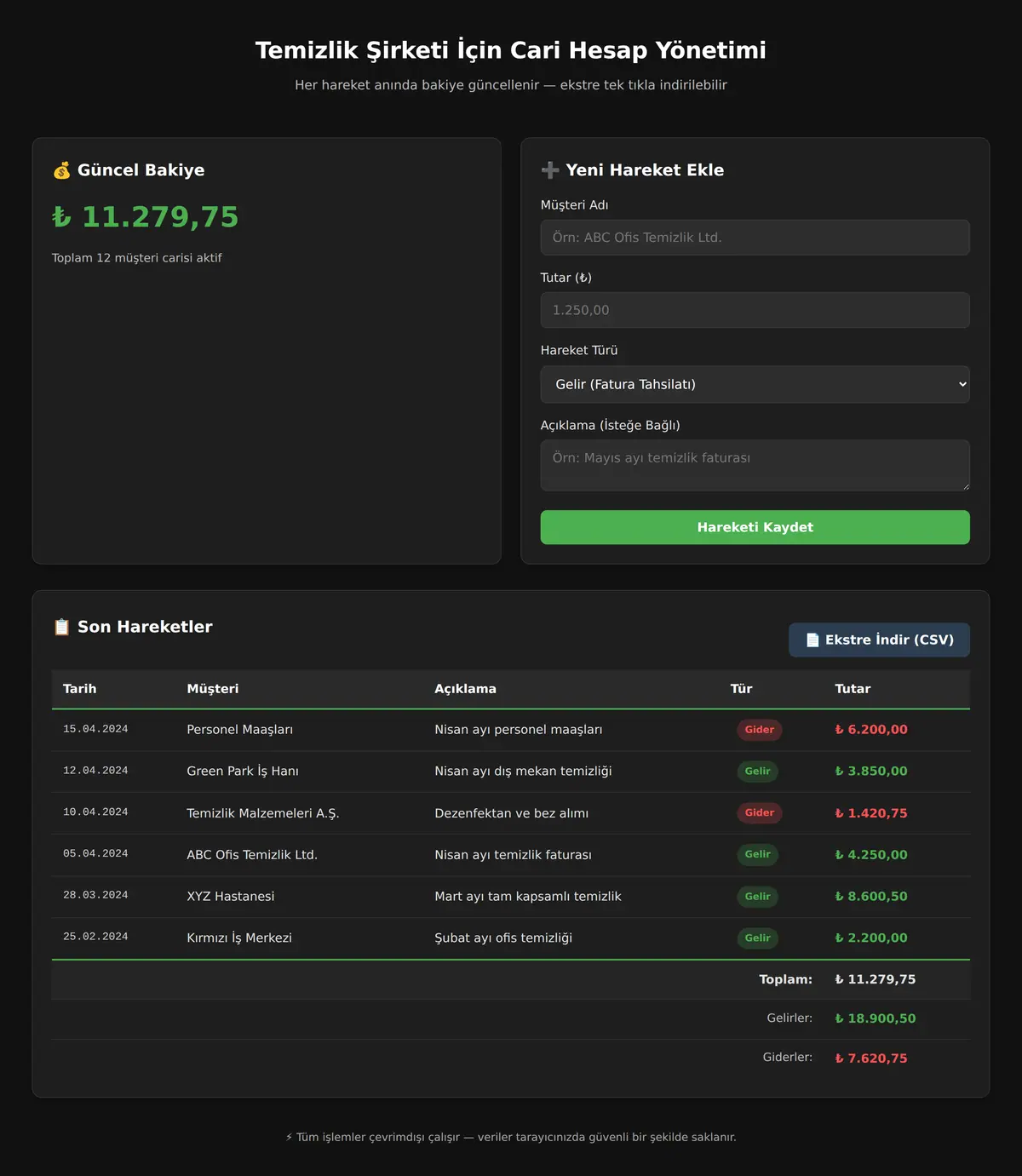Click the Gelirler total ₺ 18.900,50
1022x1176 pixels.
(876, 1018)
